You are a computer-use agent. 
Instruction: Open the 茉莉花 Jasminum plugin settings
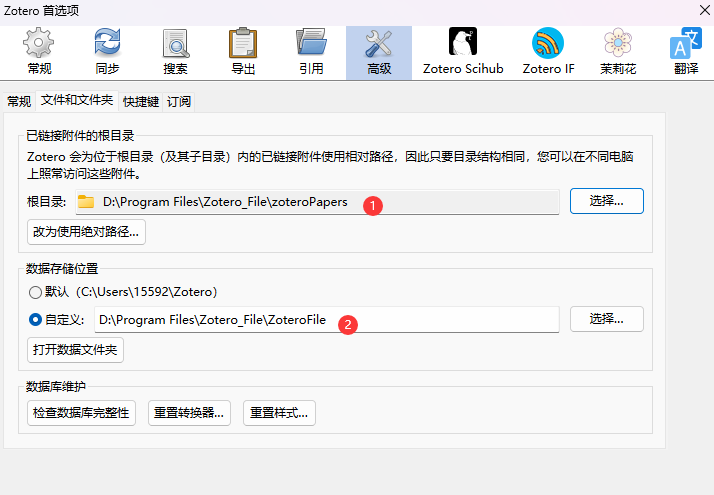click(x=618, y=52)
